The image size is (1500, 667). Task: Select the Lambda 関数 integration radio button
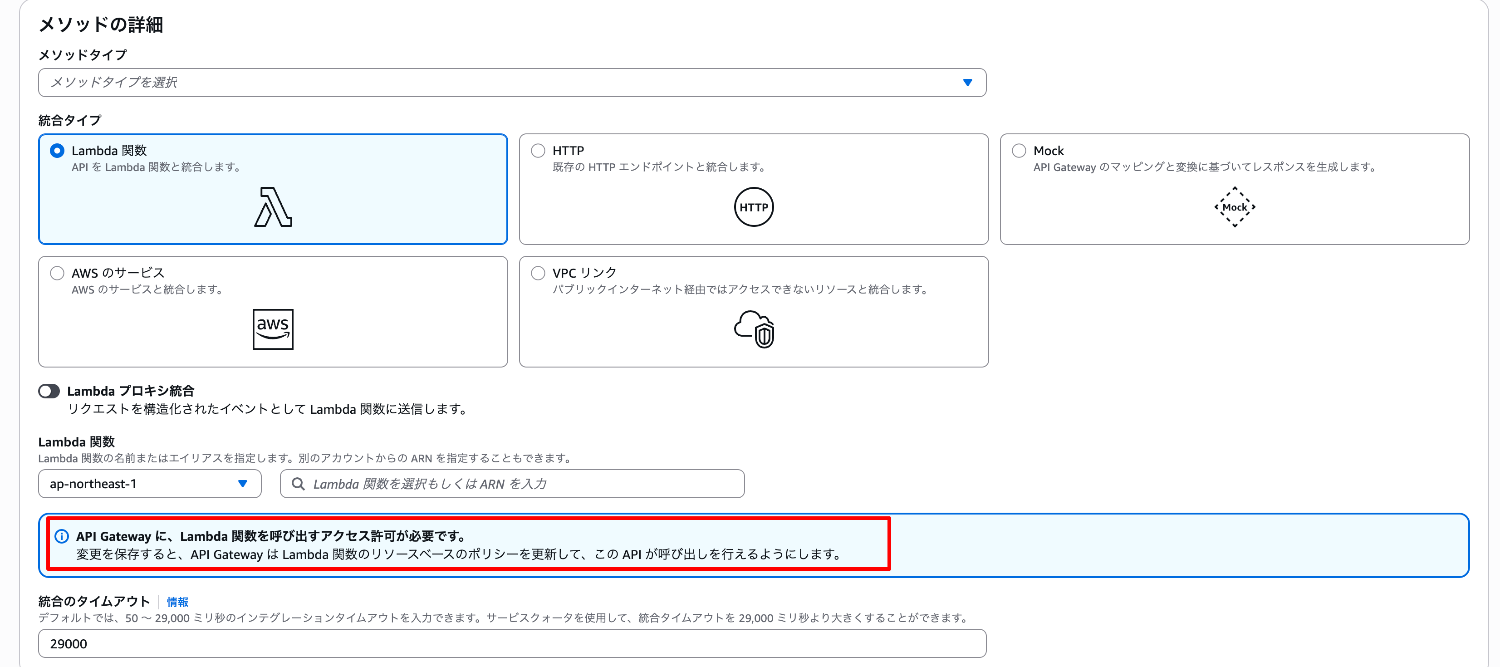pyautogui.click(x=57, y=151)
